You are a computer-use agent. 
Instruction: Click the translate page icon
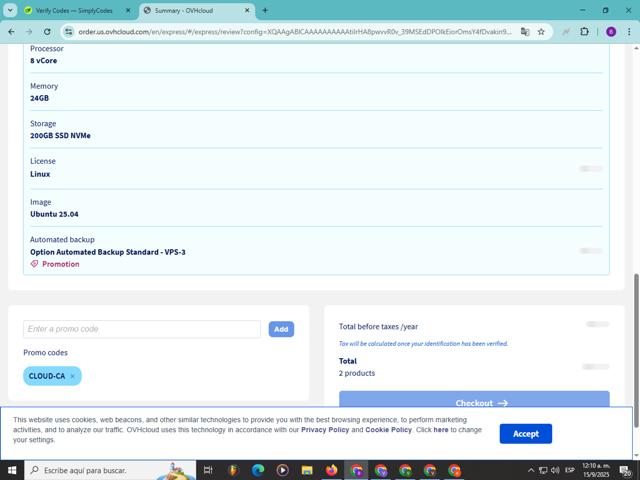(525, 31)
